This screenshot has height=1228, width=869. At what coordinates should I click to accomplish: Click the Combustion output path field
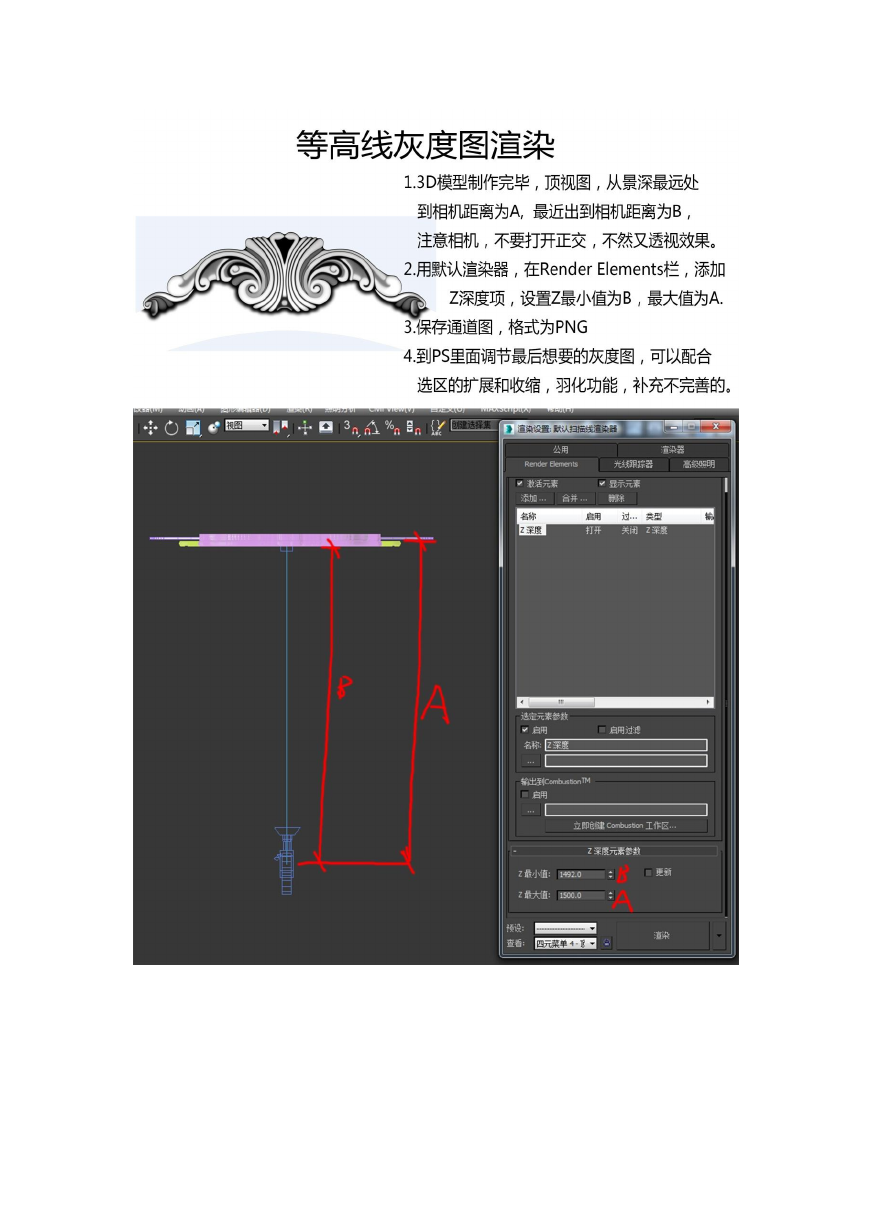coord(625,810)
